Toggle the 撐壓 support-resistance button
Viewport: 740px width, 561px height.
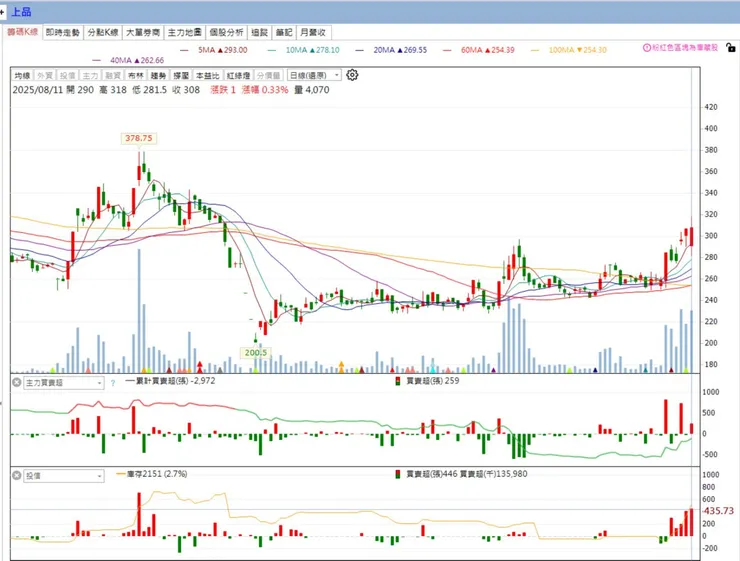181,75
